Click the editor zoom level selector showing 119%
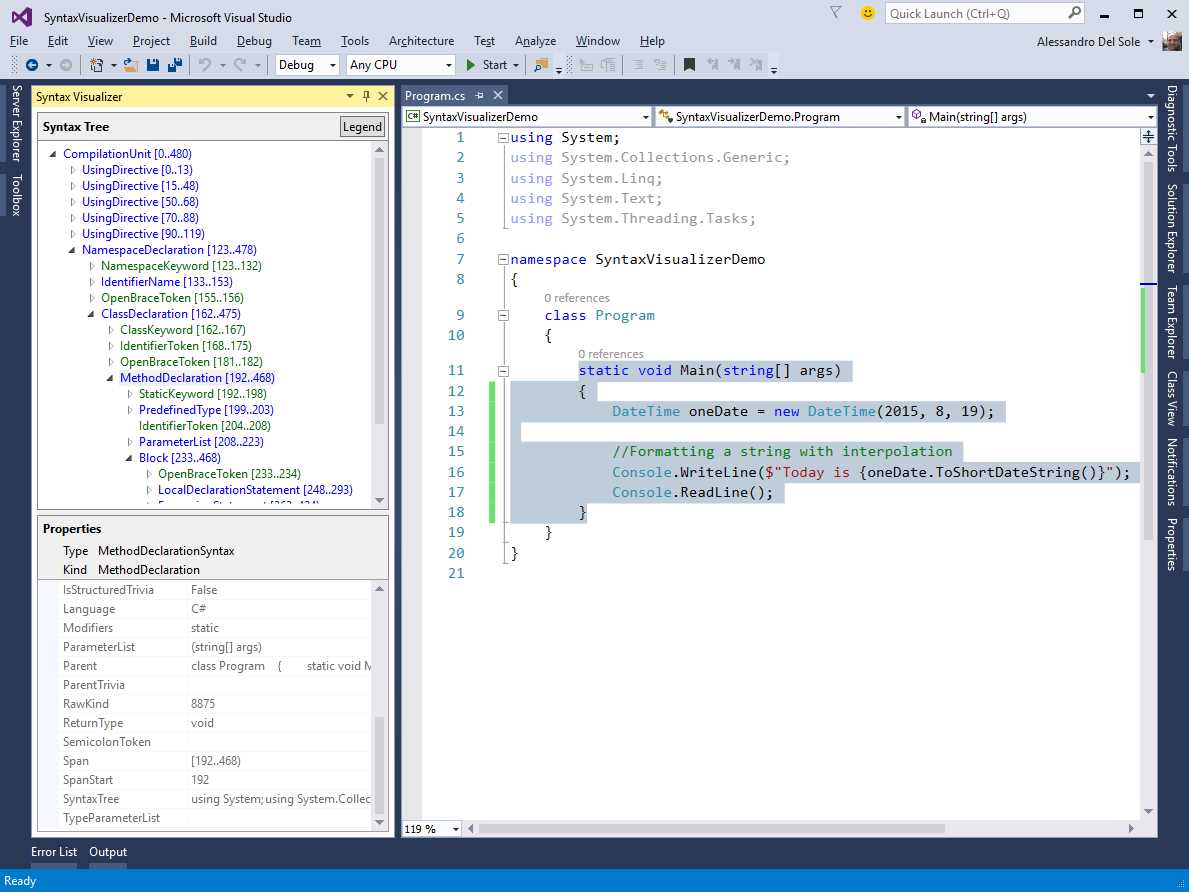The height and width of the screenshot is (892, 1189). tap(430, 829)
